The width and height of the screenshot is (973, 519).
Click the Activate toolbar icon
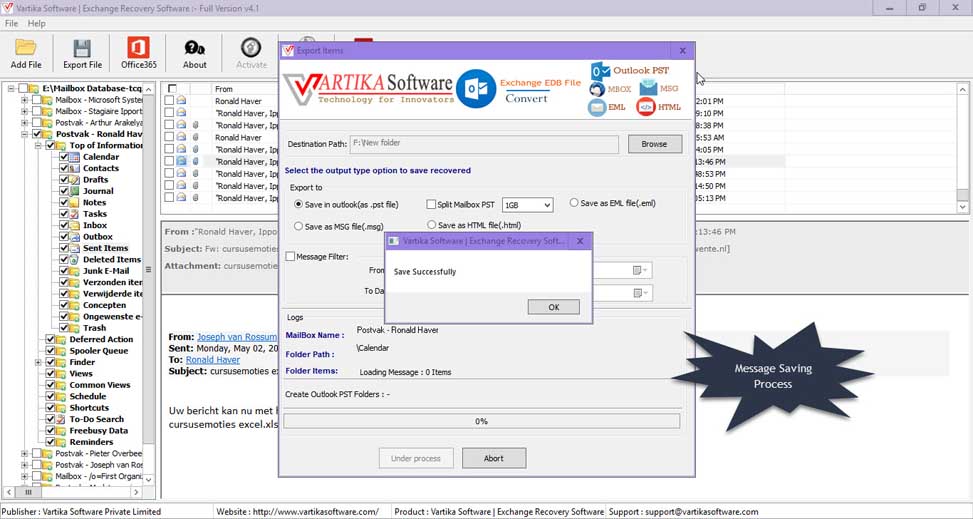pyautogui.click(x=251, y=48)
